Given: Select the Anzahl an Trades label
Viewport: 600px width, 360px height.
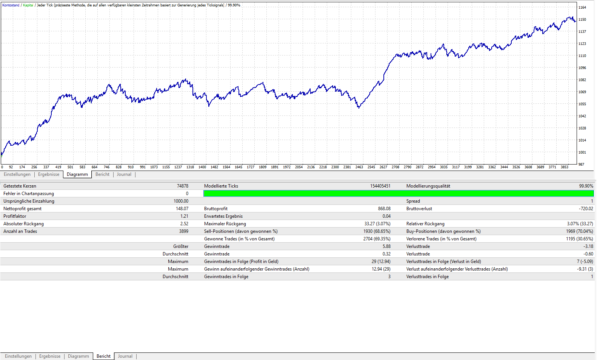Looking at the screenshot, I should point(20,231).
